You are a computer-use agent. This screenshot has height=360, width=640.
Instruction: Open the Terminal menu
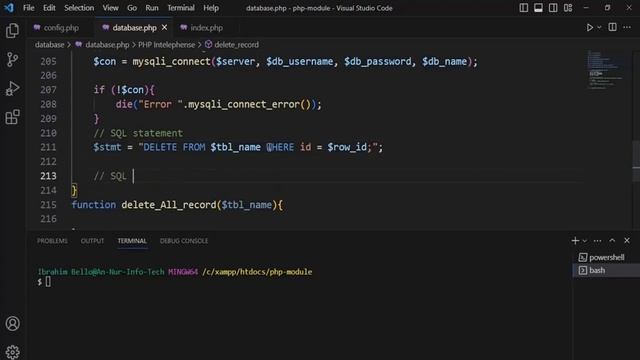[181, 8]
